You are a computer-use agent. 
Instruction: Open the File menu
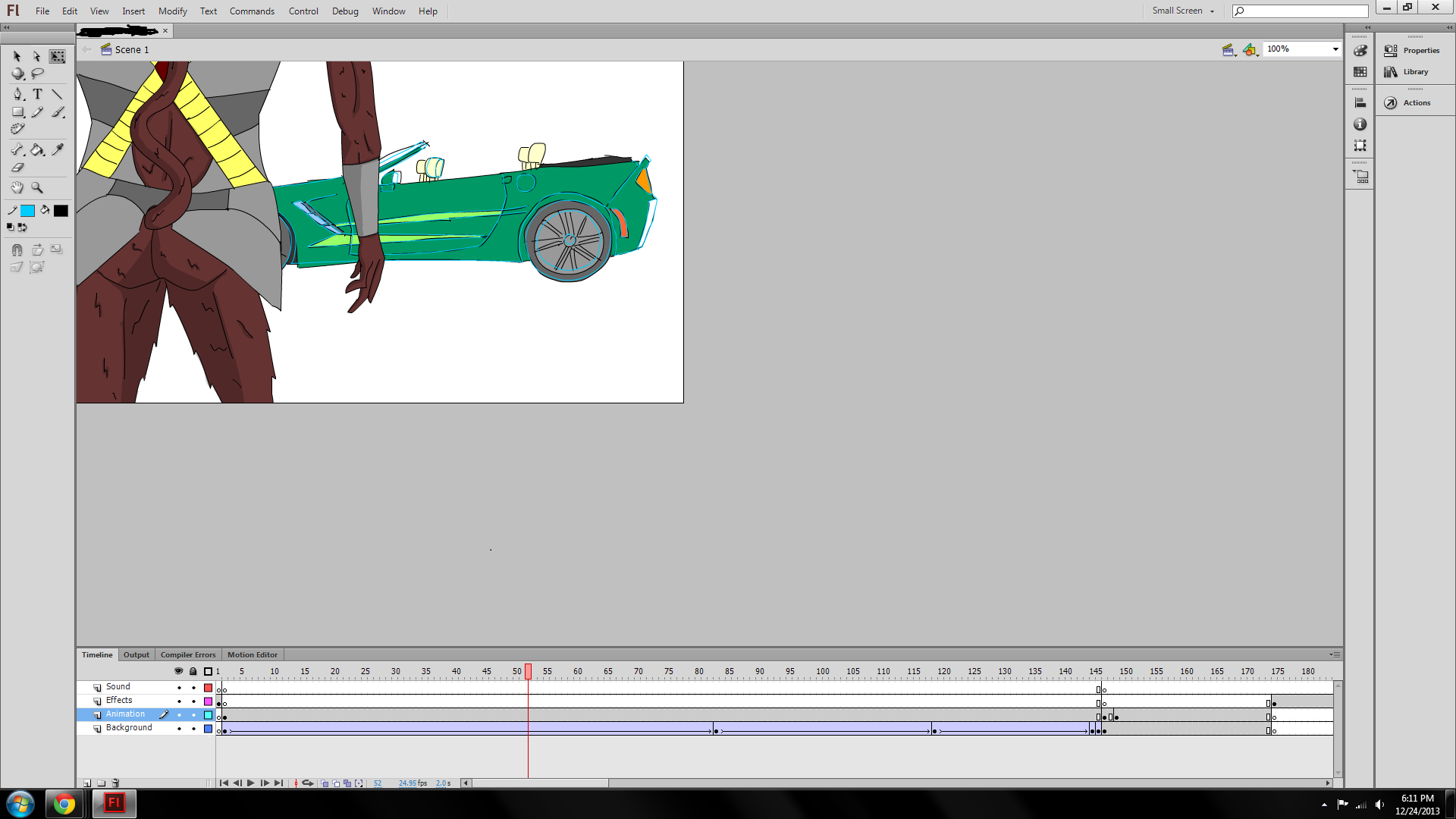pos(42,11)
